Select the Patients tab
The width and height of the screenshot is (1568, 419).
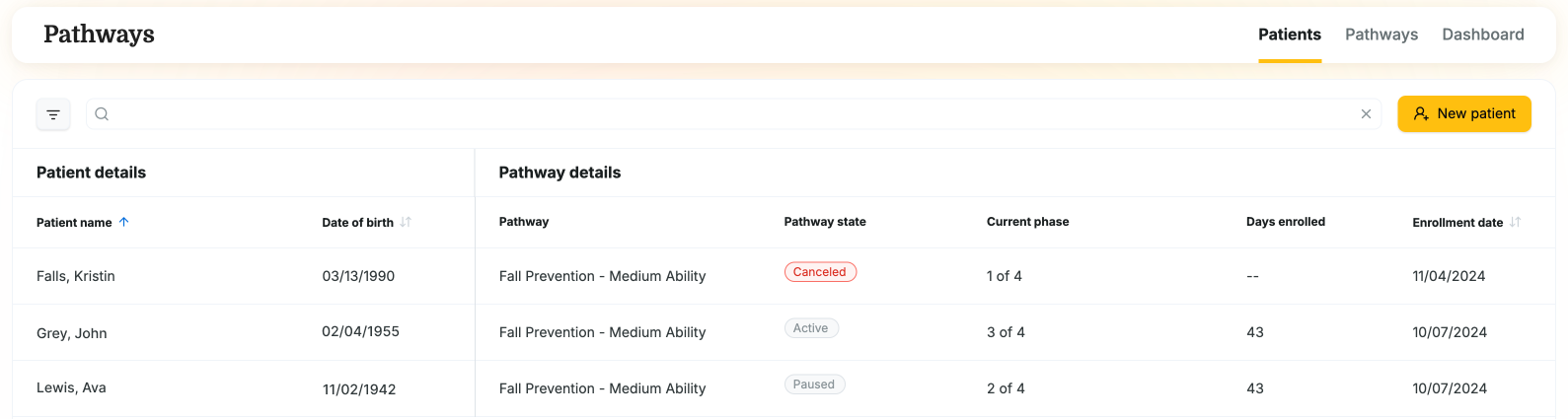coord(1289,35)
